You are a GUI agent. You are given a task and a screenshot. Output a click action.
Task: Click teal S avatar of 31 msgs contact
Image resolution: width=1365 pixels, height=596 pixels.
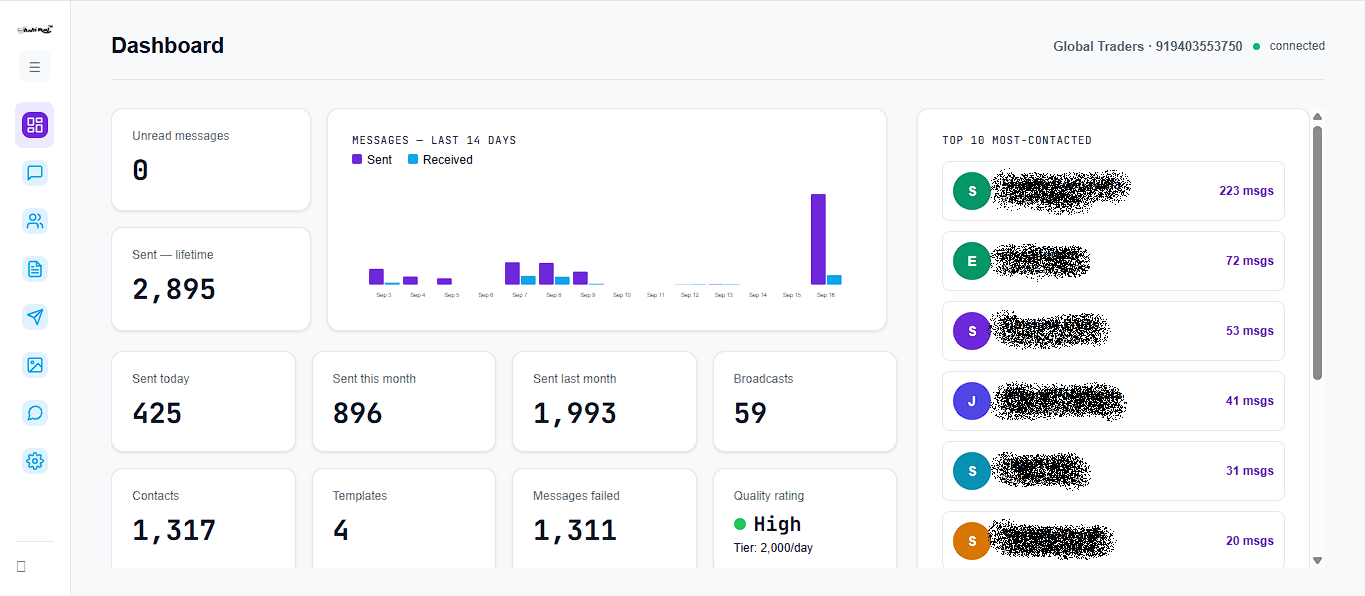tap(971, 471)
